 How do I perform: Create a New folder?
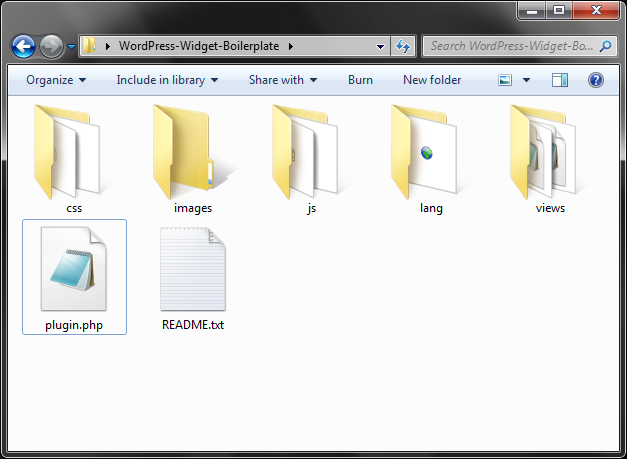click(x=432, y=80)
